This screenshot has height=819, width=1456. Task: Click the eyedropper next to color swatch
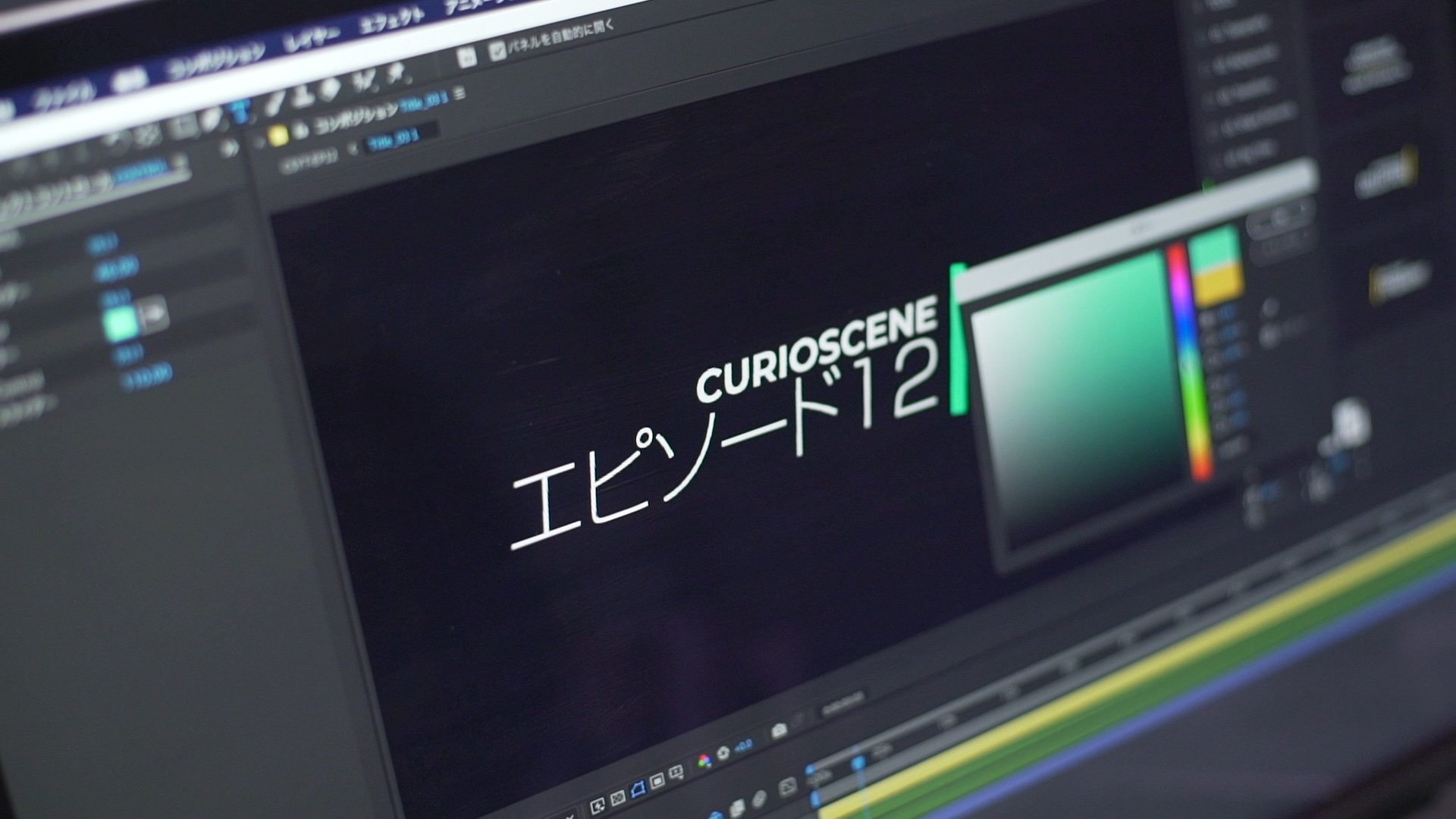(154, 312)
